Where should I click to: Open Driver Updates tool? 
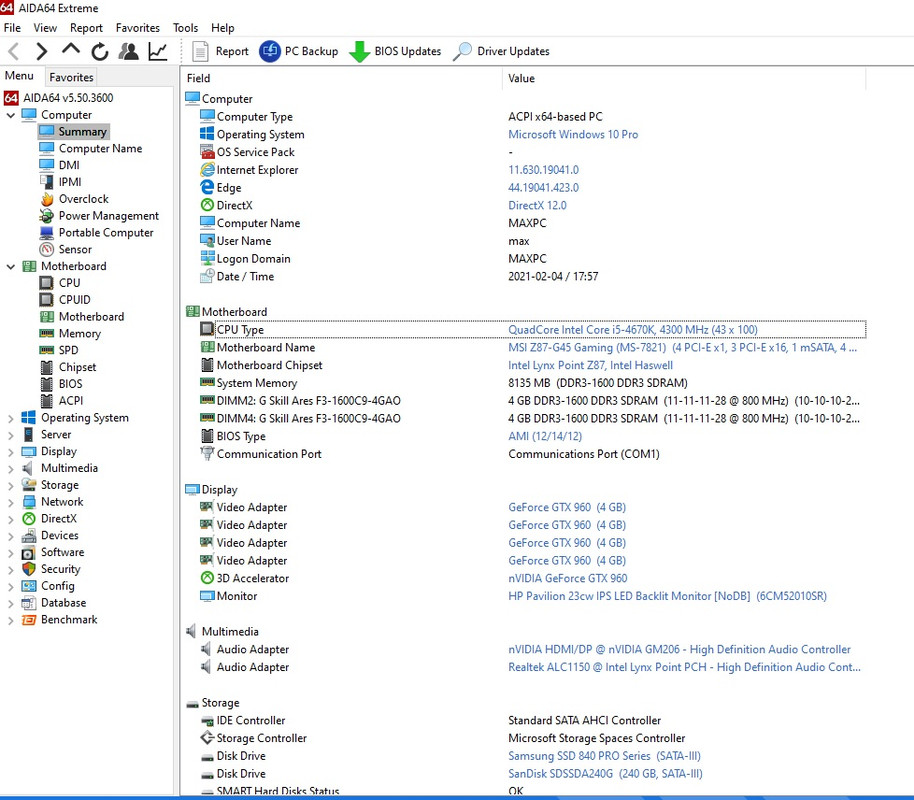(x=501, y=51)
